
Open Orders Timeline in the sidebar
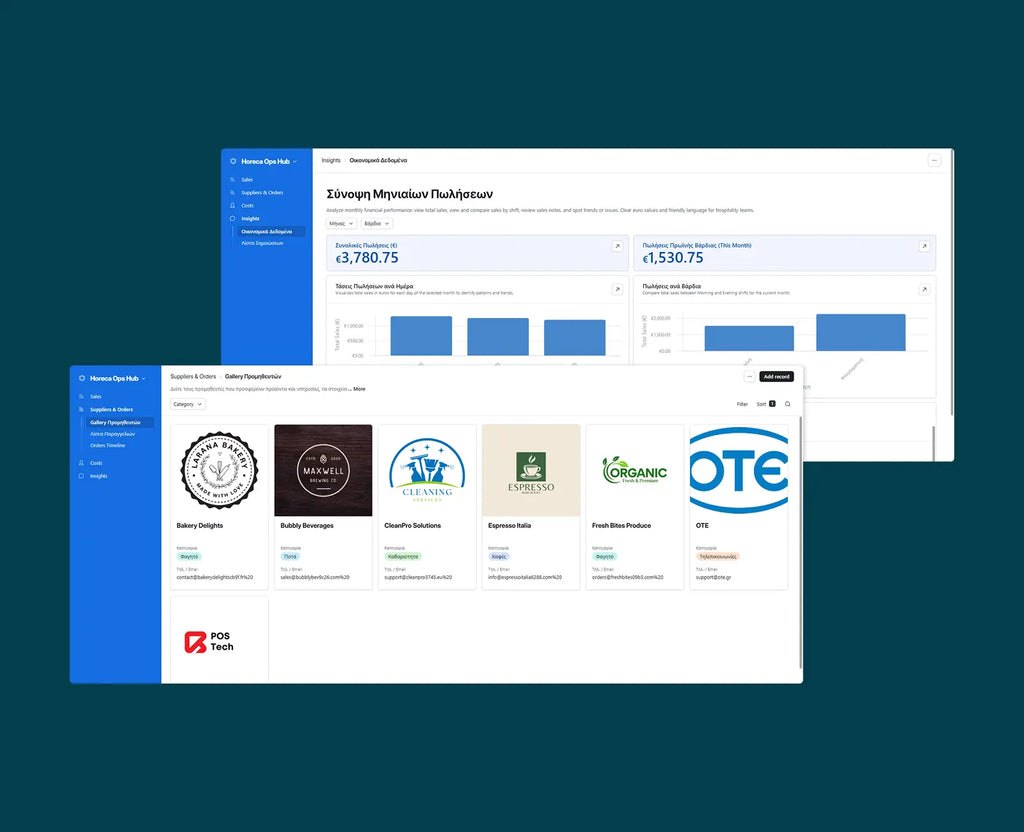click(x=108, y=445)
